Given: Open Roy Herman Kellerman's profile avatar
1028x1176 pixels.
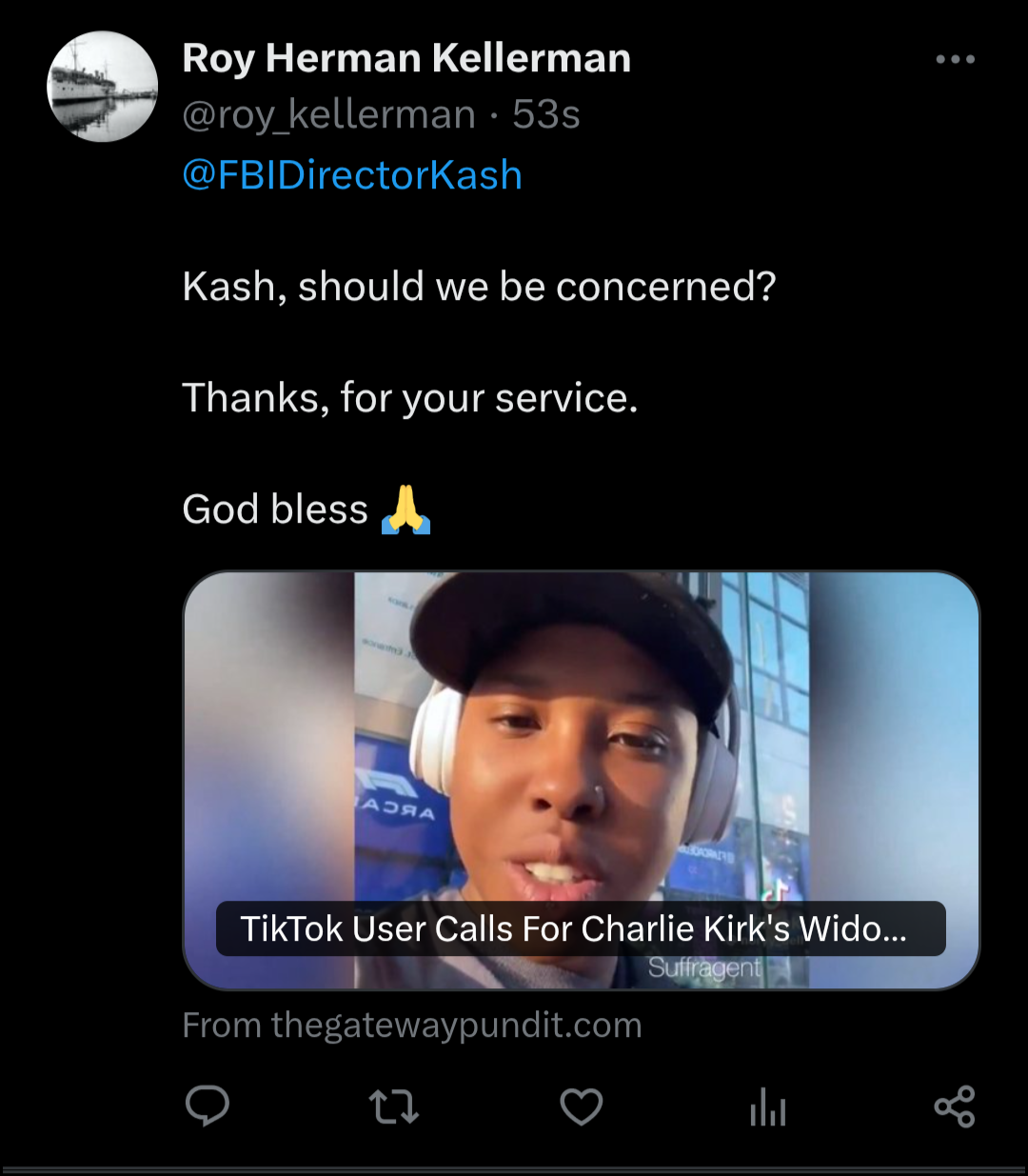Looking at the screenshot, I should 103,87.
